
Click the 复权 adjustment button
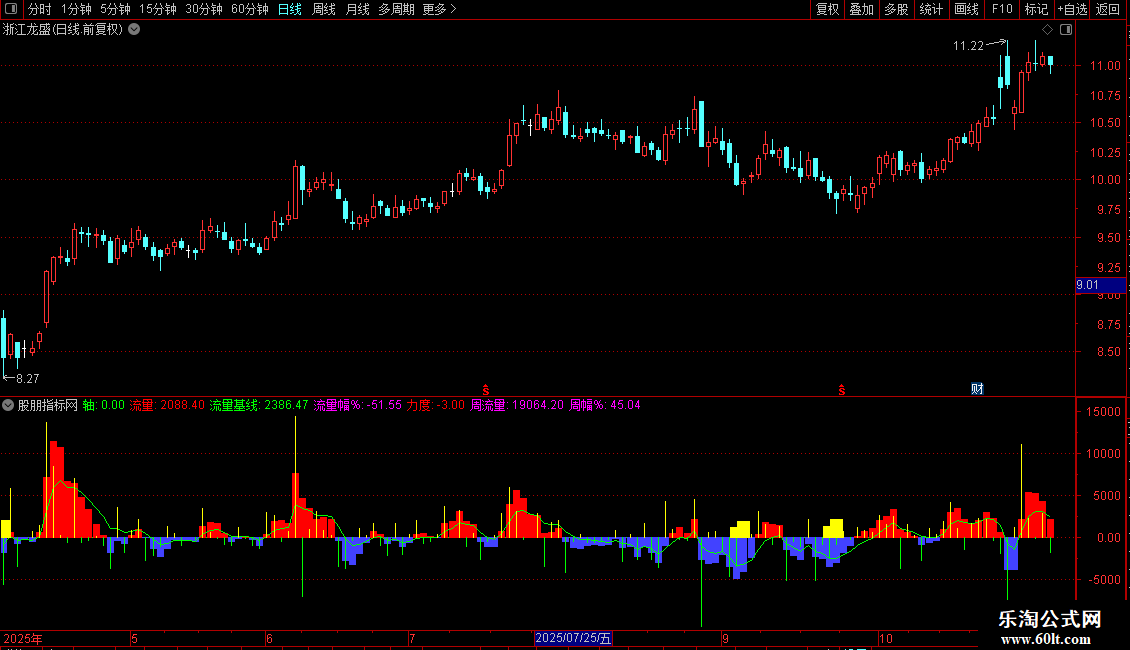point(827,9)
